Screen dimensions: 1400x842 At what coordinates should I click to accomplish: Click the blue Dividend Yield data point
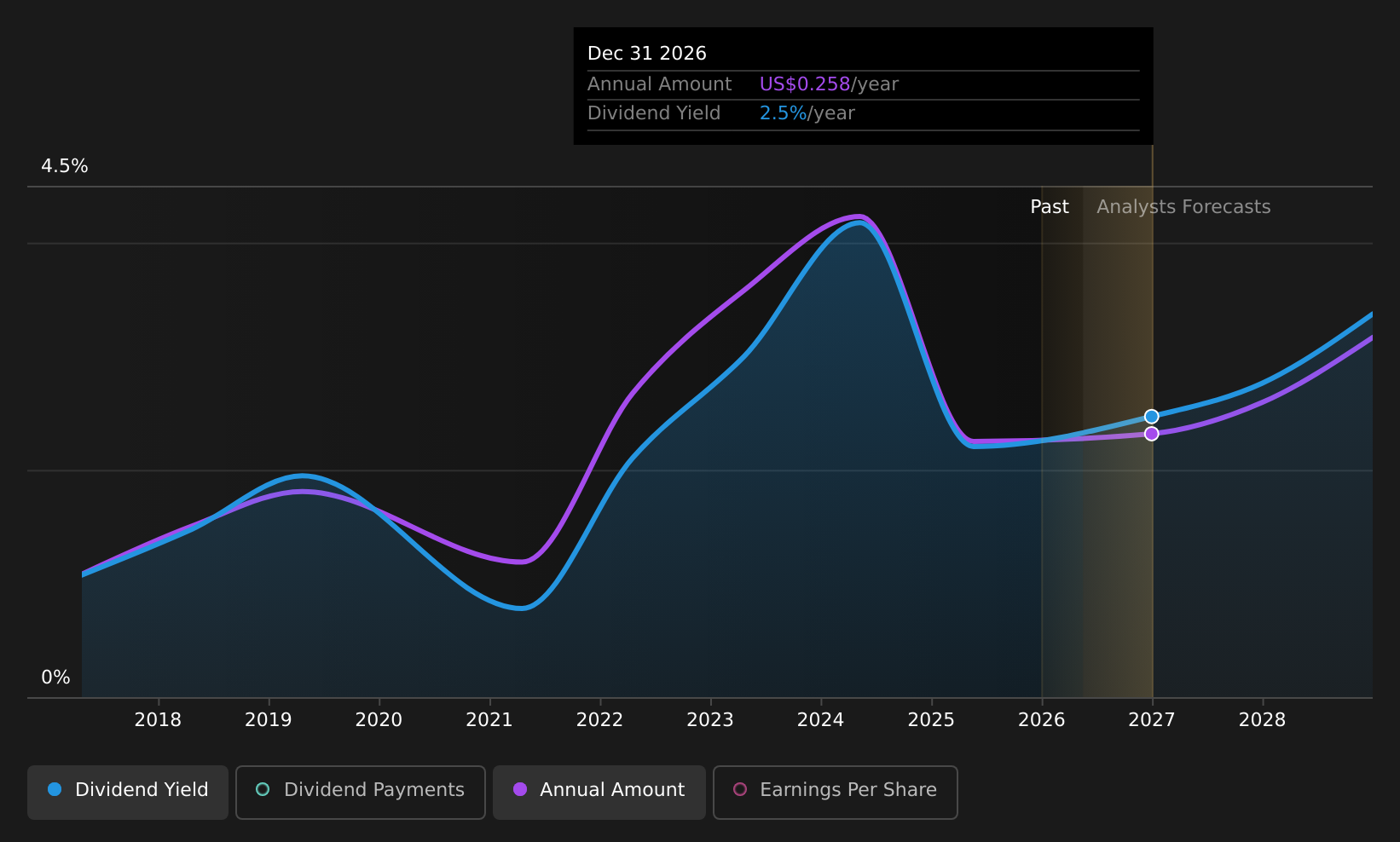(x=1151, y=417)
